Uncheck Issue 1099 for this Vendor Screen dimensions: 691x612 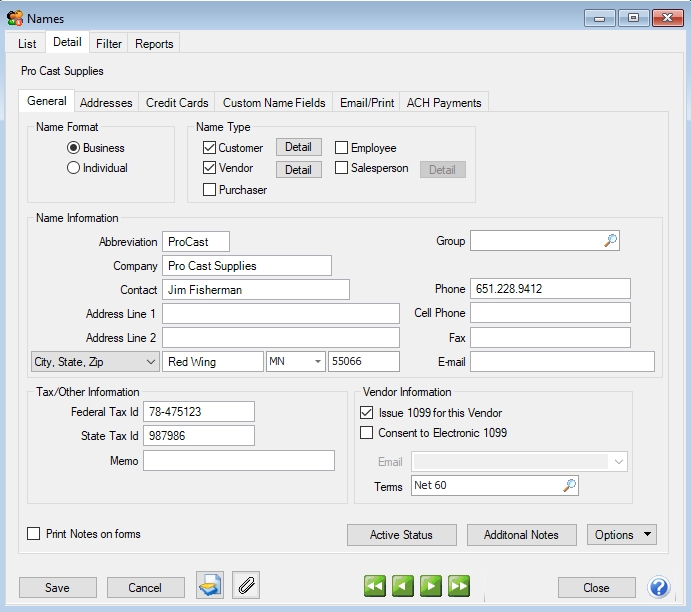367,413
